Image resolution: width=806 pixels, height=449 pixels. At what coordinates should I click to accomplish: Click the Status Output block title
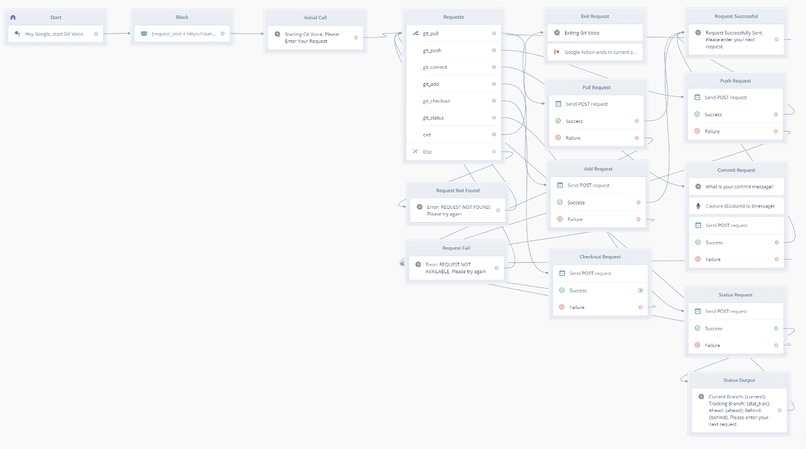739,380
